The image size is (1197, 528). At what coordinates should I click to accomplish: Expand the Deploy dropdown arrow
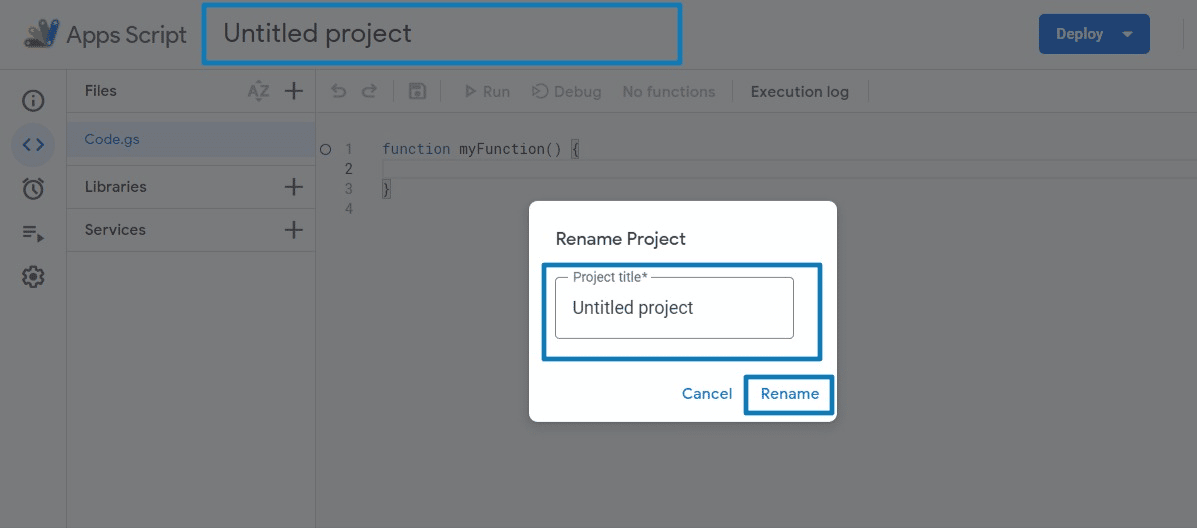(x=1128, y=34)
